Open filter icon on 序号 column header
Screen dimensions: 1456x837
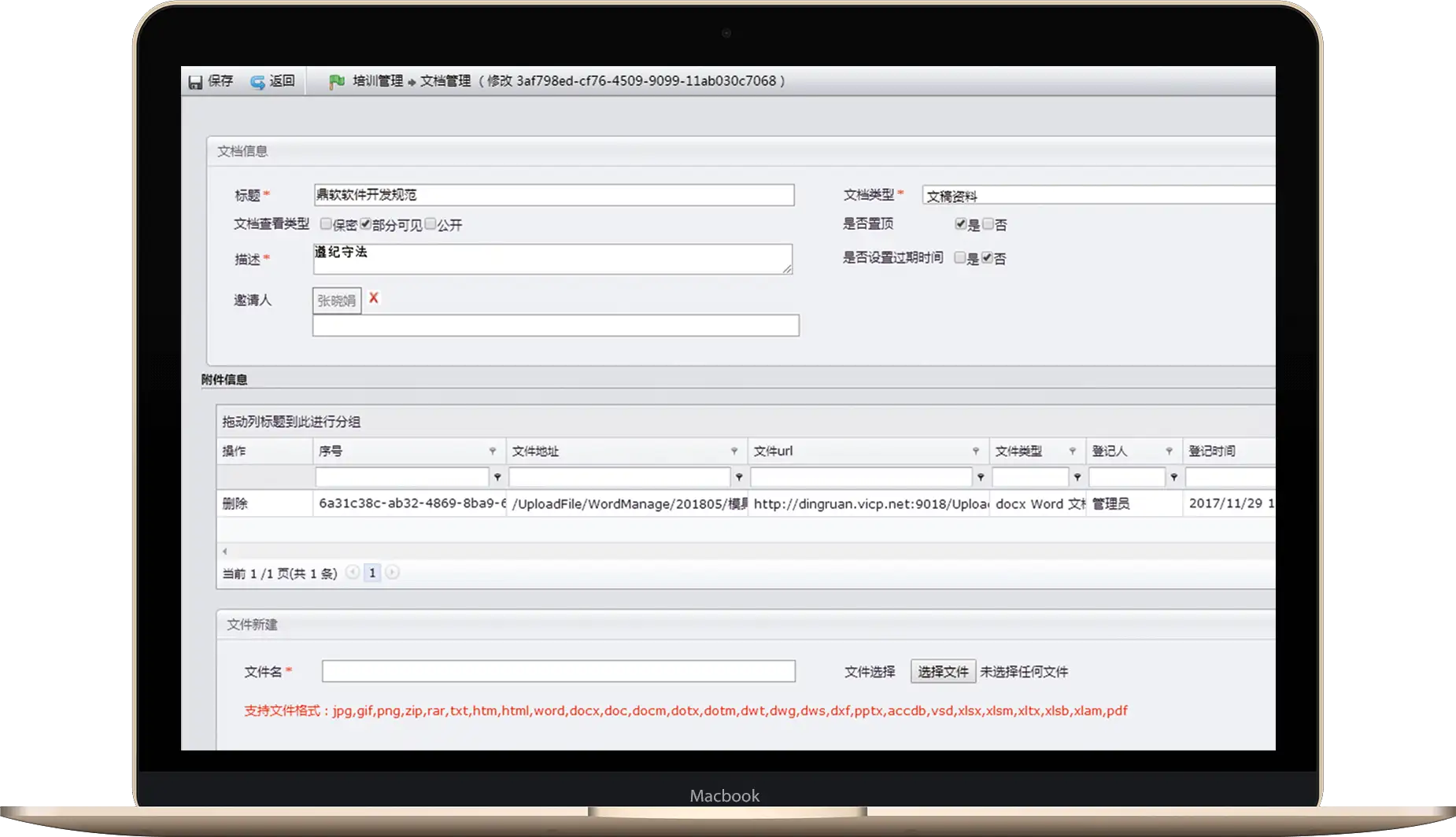click(x=493, y=451)
